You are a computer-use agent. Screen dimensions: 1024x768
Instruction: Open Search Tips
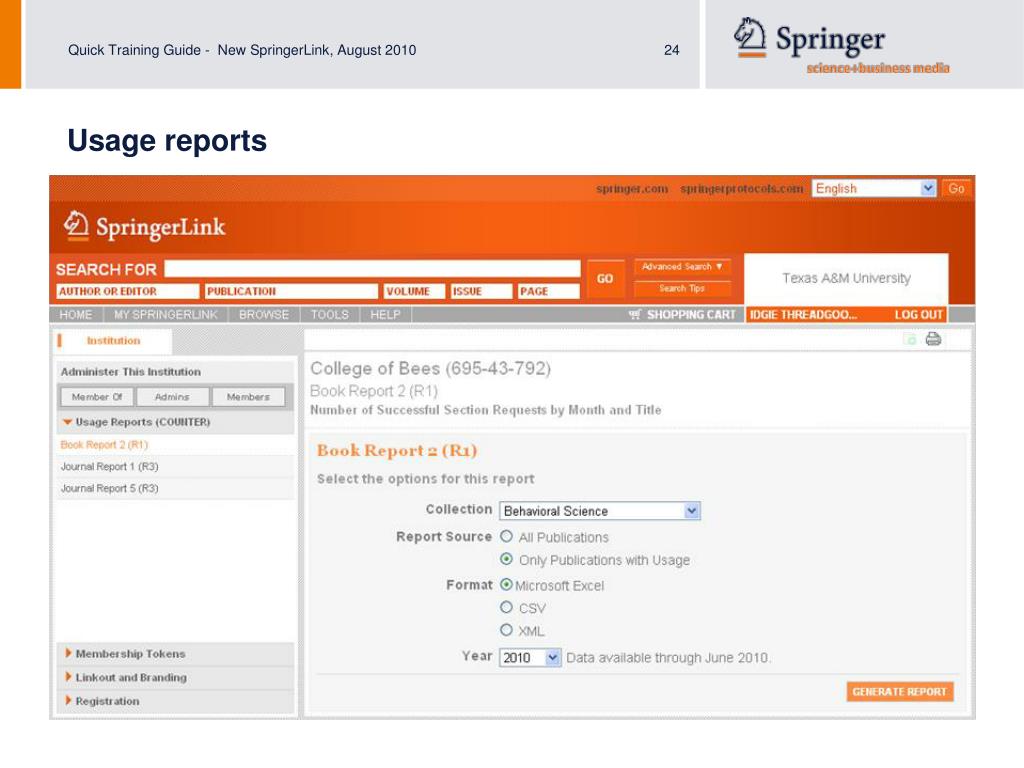(682, 288)
